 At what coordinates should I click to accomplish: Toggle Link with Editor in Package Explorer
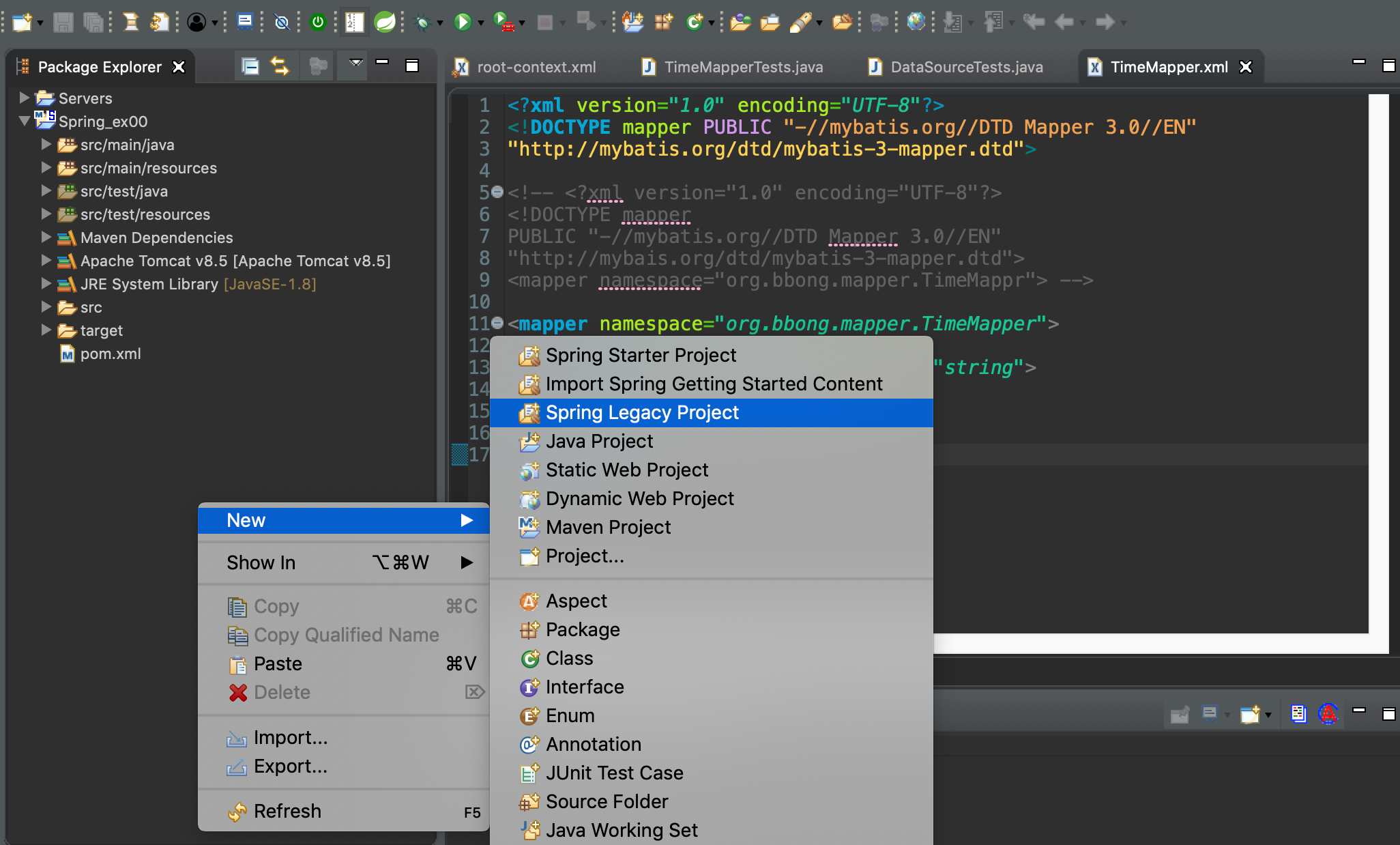coord(280,66)
